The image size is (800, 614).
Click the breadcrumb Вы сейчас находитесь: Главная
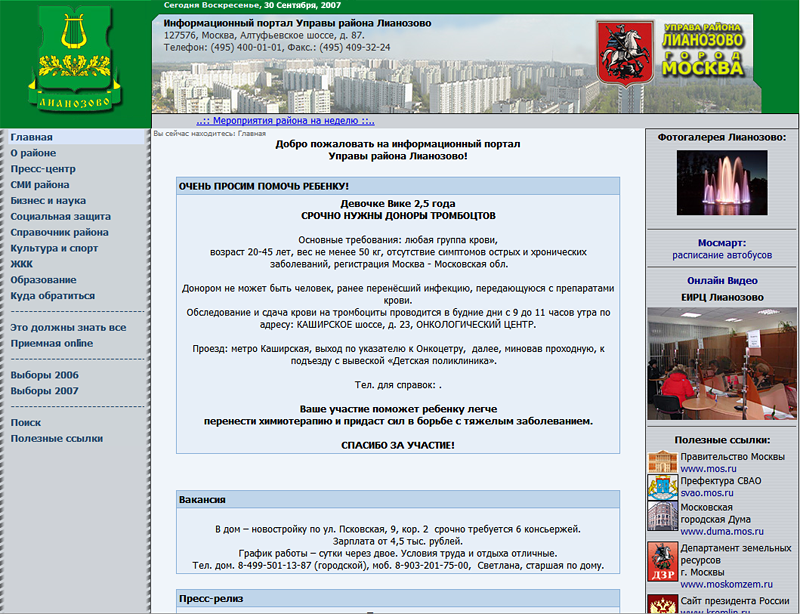(210, 133)
